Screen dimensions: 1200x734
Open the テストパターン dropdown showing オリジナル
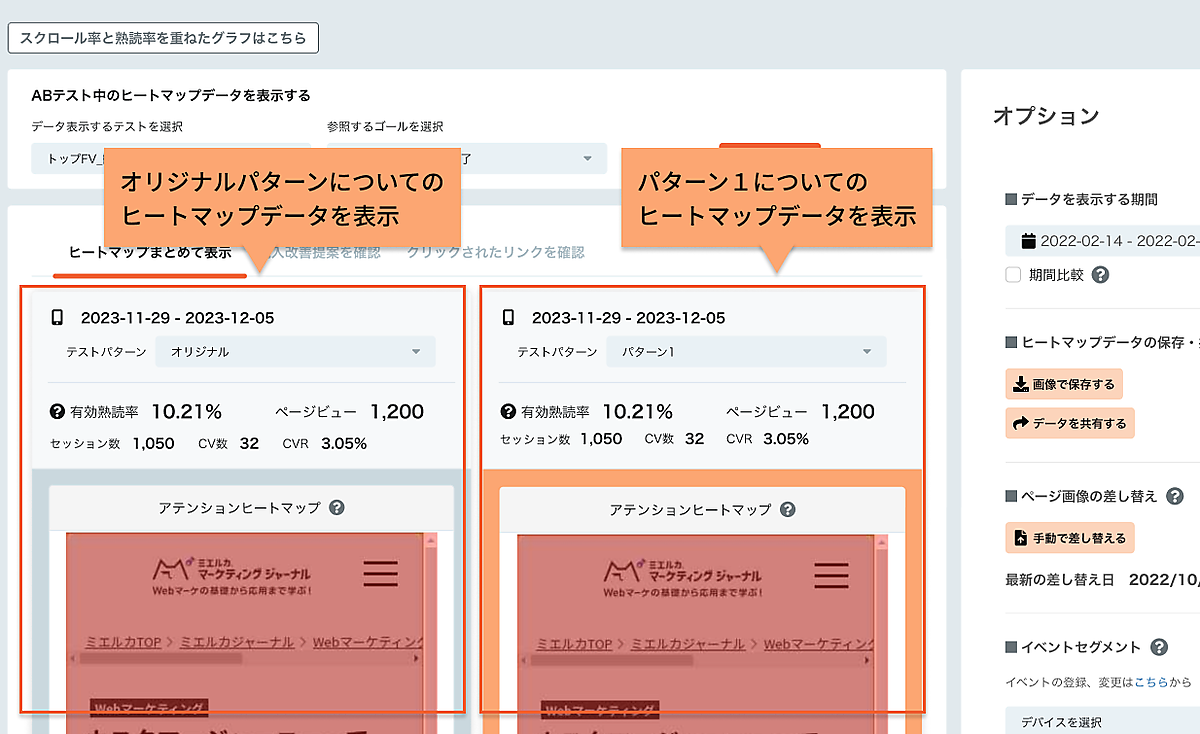(x=295, y=352)
